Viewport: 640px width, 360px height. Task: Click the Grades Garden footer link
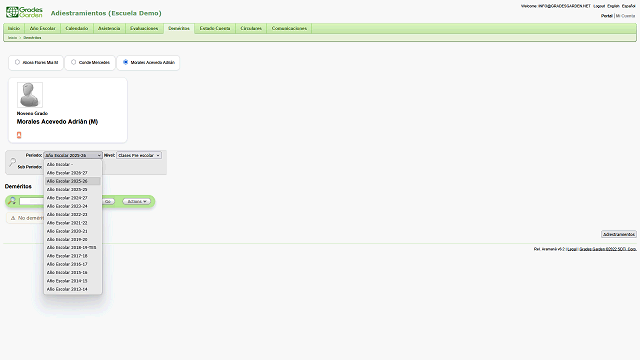608,249
